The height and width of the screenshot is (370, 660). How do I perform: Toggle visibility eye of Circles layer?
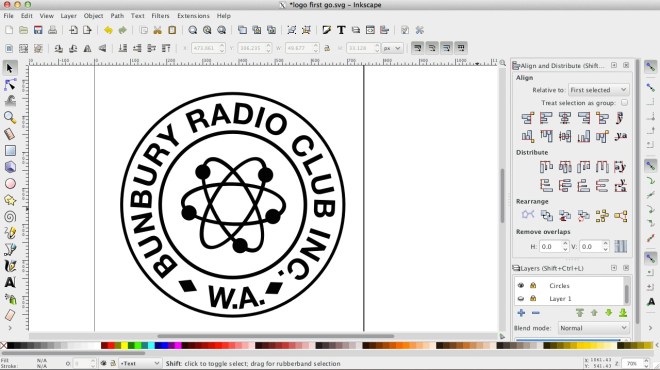[x=521, y=285]
